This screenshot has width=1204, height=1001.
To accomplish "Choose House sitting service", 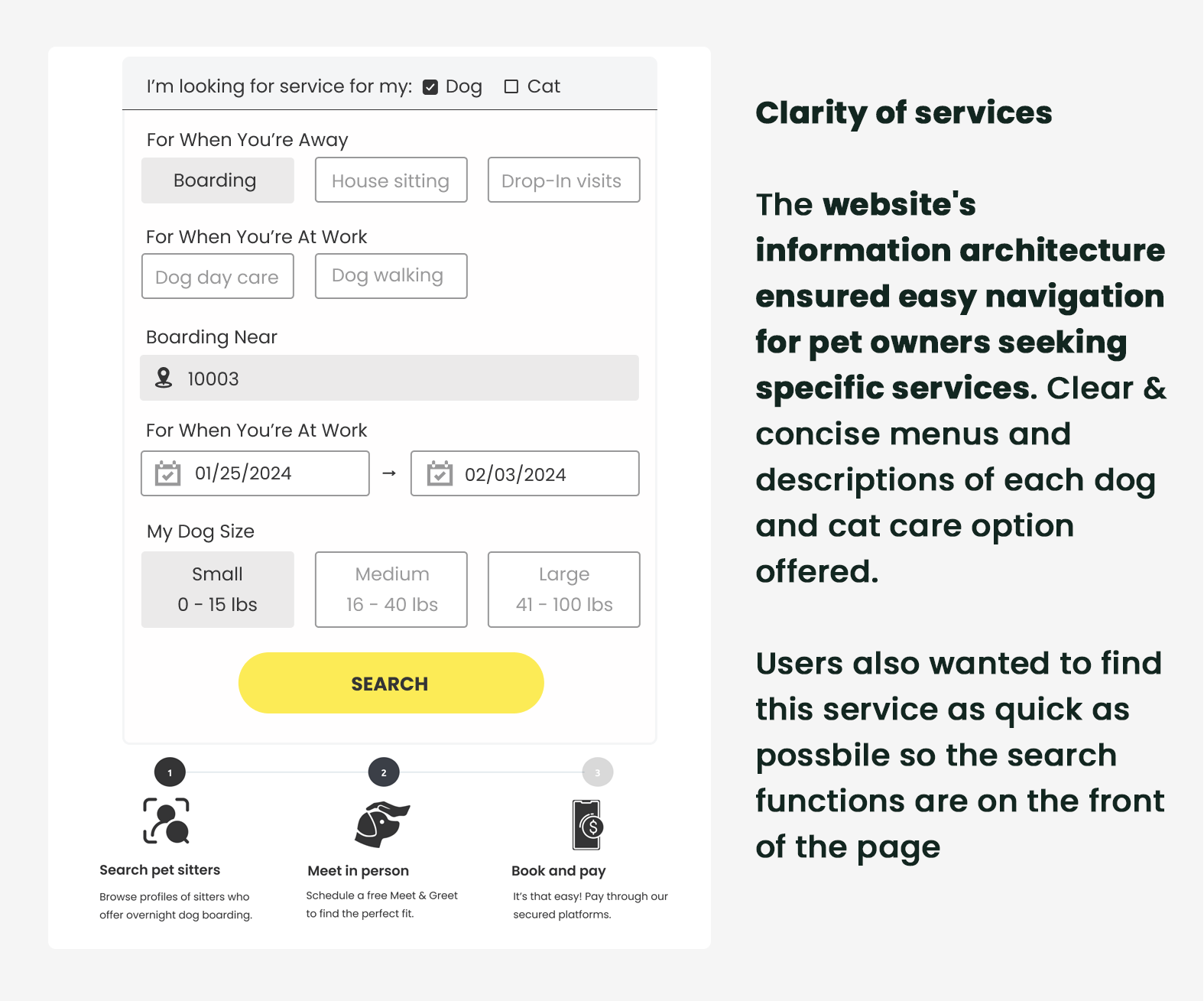I will coord(391,180).
